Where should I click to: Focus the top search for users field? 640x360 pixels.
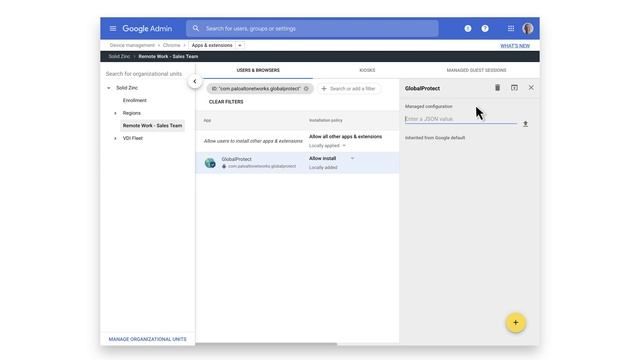[312, 29]
